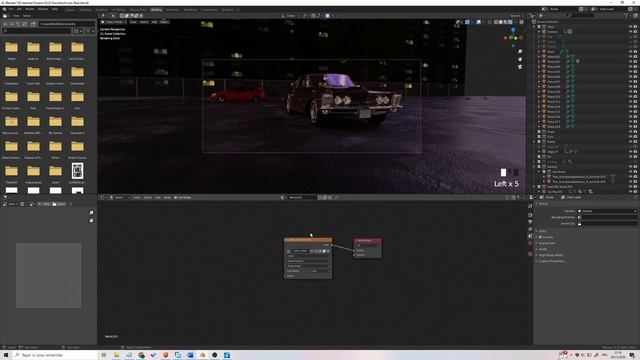Toggle camera view icon in viewport
This screenshot has width=640, height=360.
(x=520, y=67)
